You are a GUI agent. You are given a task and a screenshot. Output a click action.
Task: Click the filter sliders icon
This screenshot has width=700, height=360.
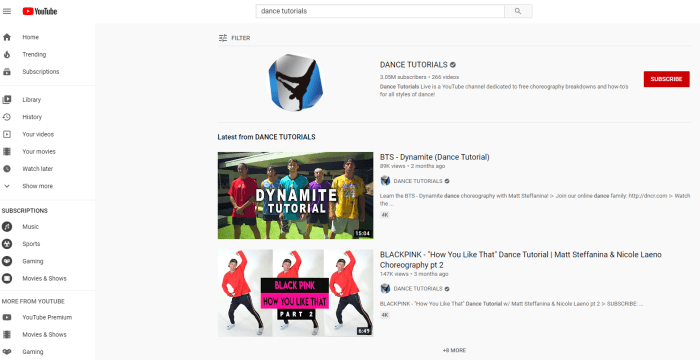pos(223,38)
